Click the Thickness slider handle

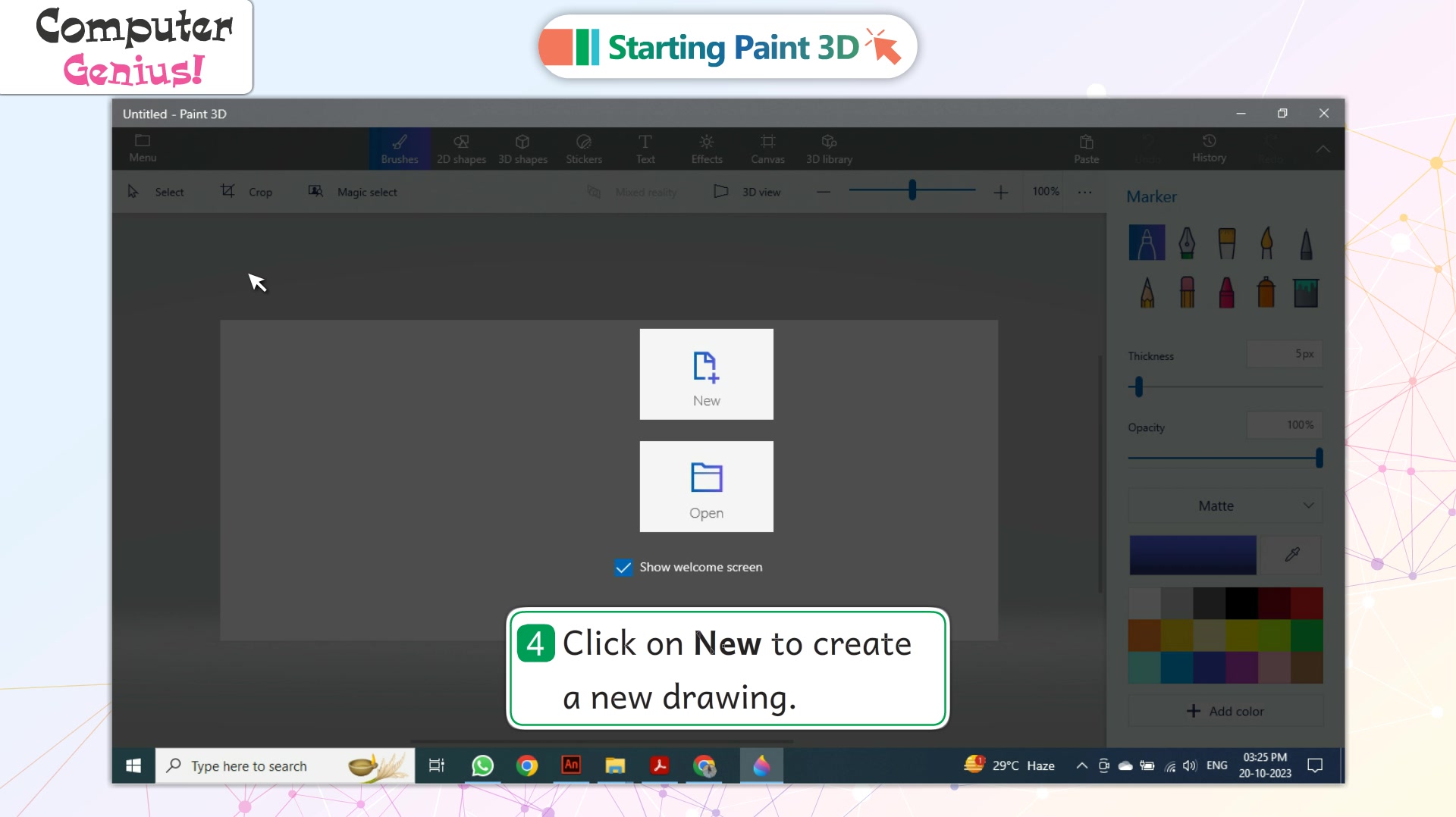coord(1138,387)
